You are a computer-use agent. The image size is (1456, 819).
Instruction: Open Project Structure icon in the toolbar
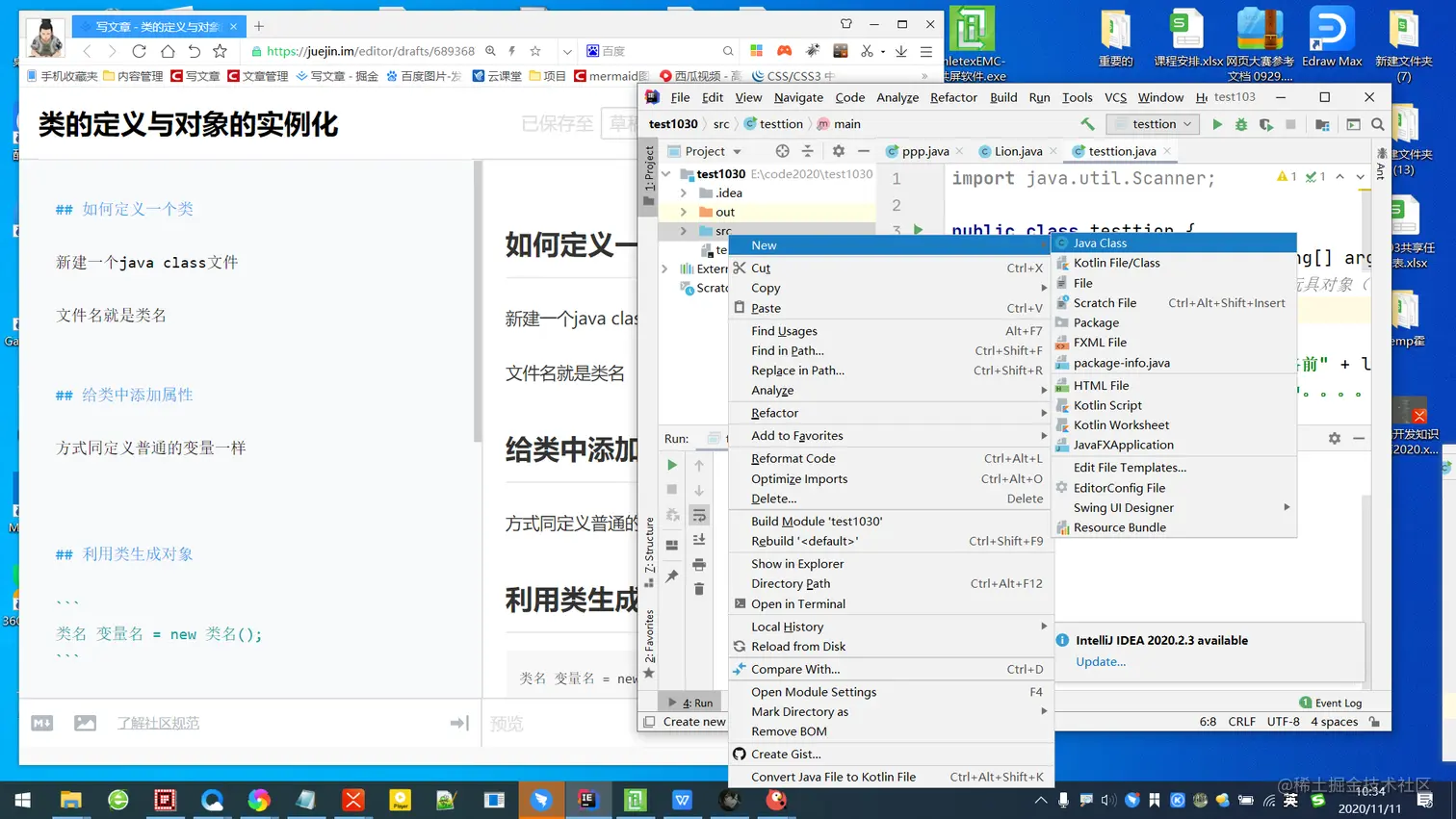1322,124
